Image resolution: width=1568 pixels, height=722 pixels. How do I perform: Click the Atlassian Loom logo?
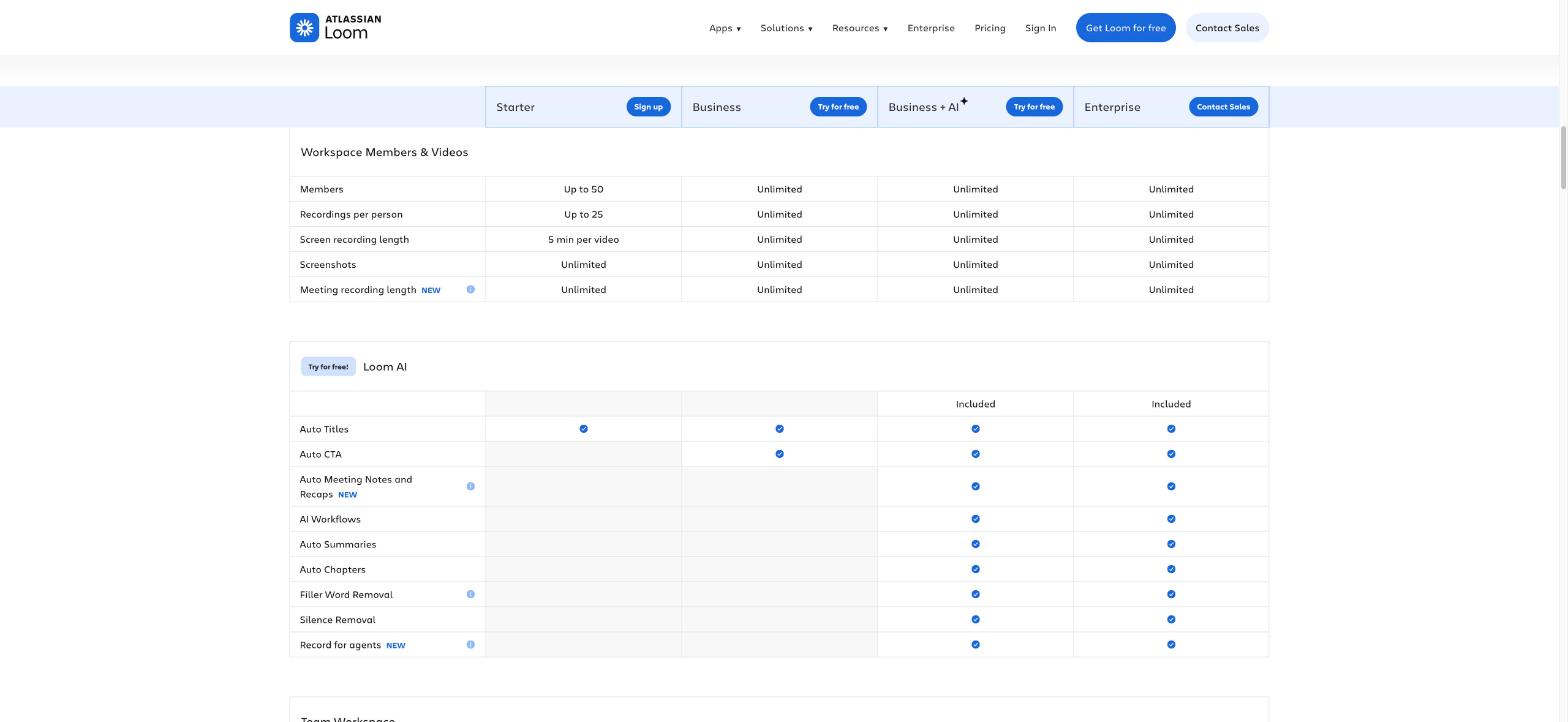pyautogui.click(x=336, y=28)
